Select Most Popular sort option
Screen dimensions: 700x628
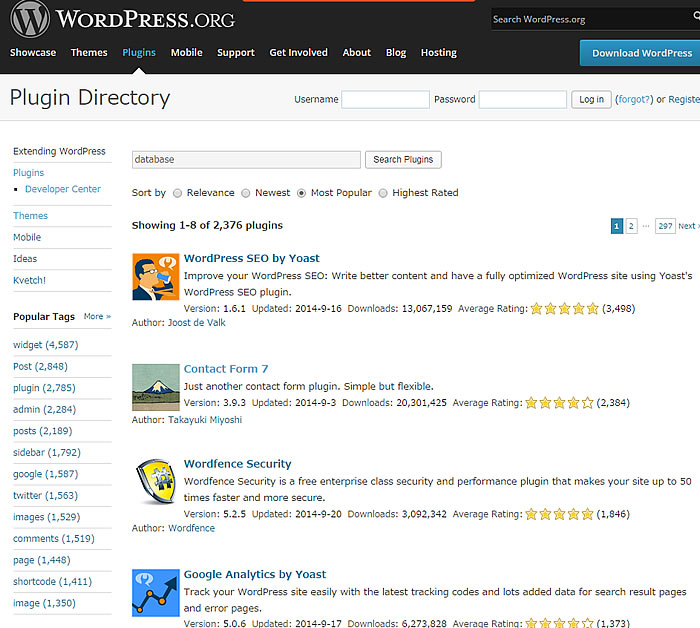tap(301, 193)
